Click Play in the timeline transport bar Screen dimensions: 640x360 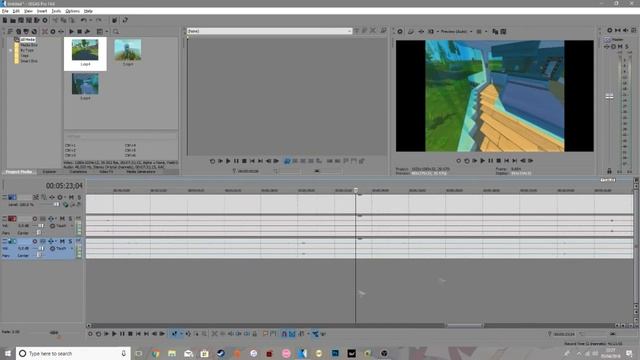[114, 334]
